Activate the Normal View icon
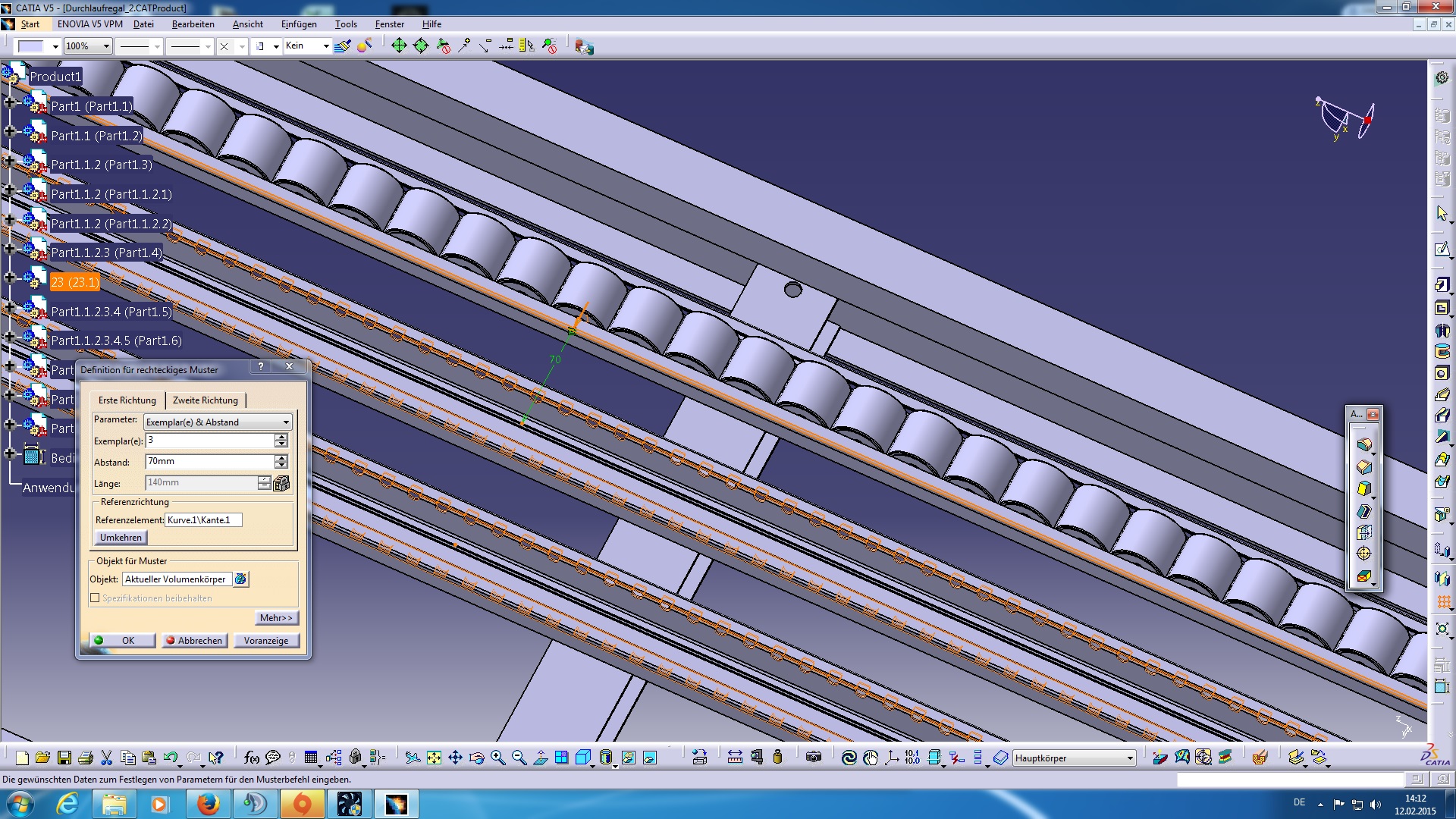 (541, 758)
